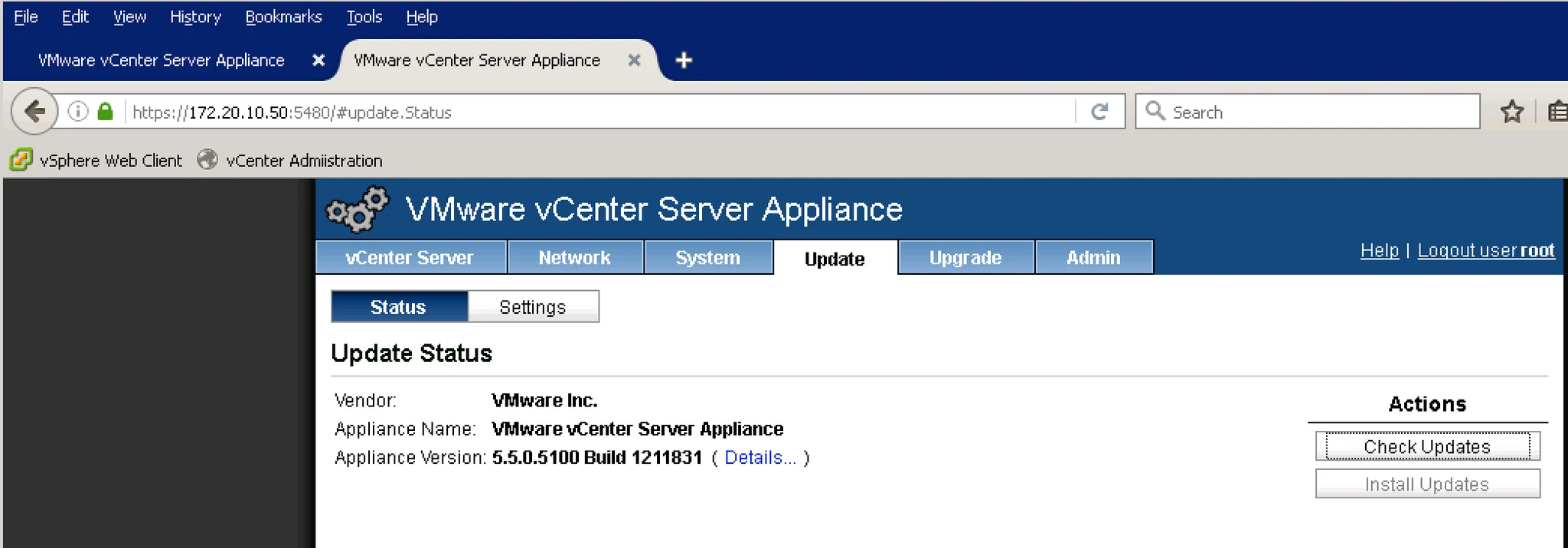Click the bookmark star icon

(x=1511, y=112)
